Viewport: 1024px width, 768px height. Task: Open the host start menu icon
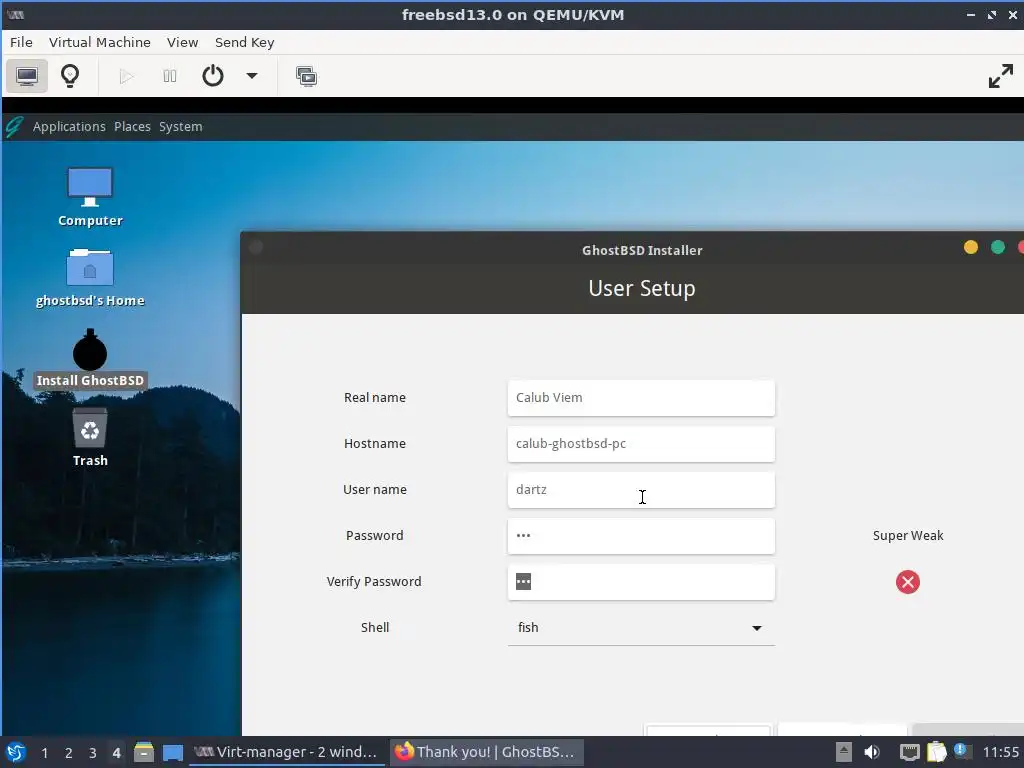tap(16, 752)
